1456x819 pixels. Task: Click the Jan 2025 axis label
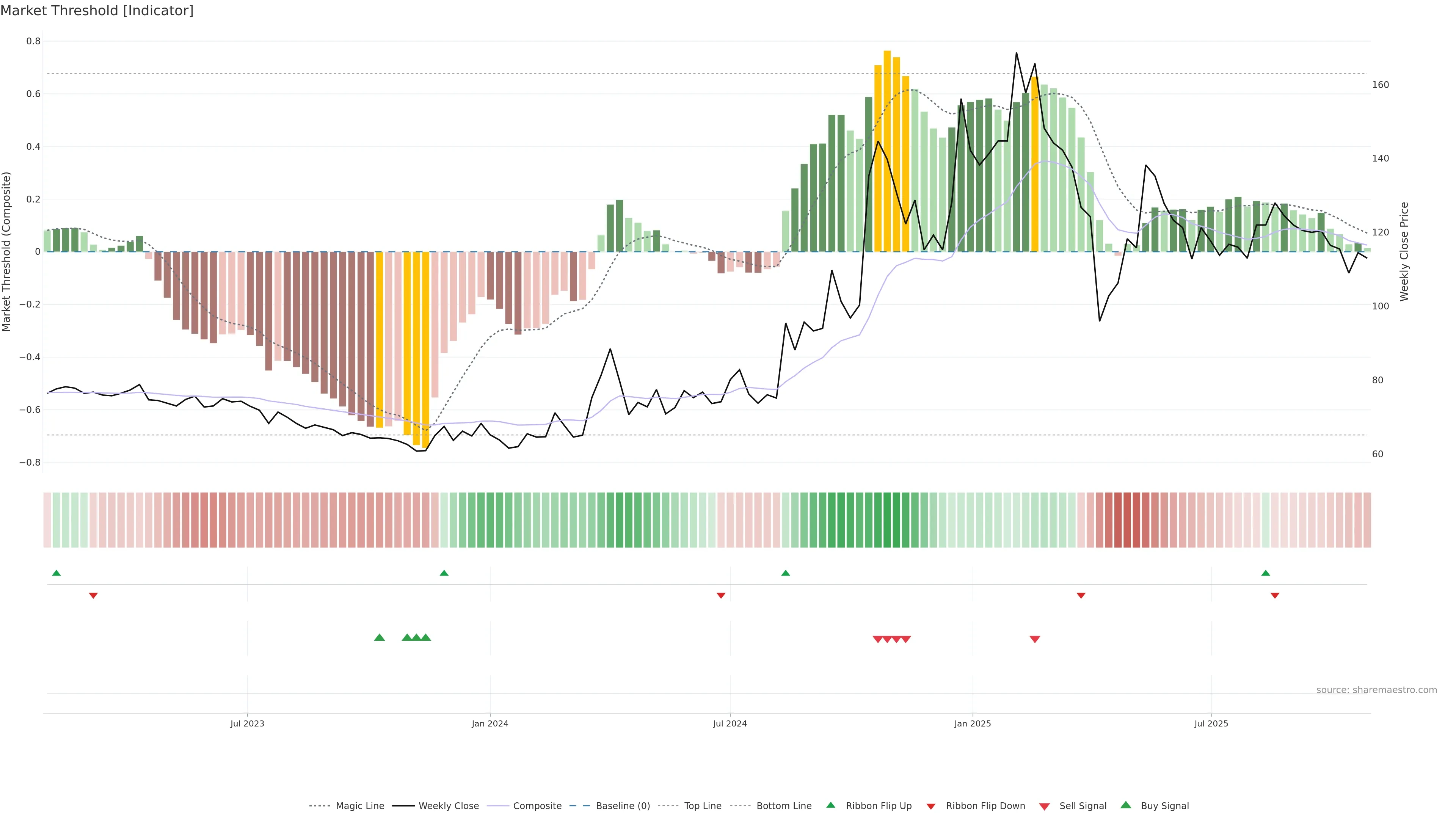point(972,723)
